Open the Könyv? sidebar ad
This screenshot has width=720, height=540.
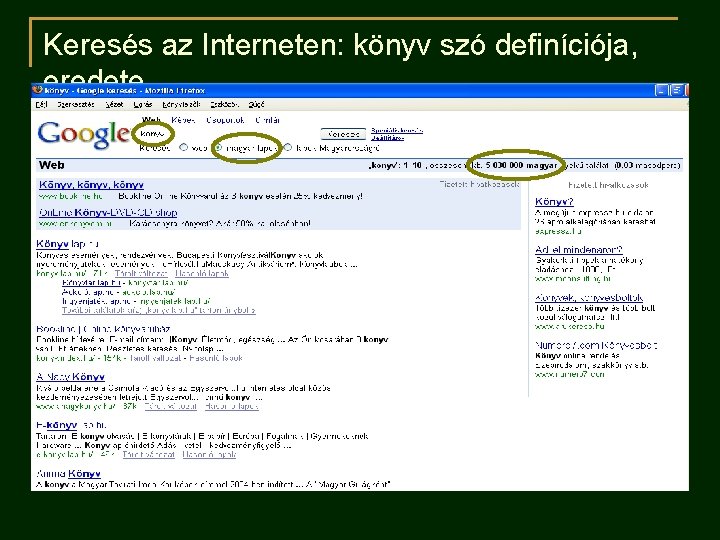(x=554, y=202)
